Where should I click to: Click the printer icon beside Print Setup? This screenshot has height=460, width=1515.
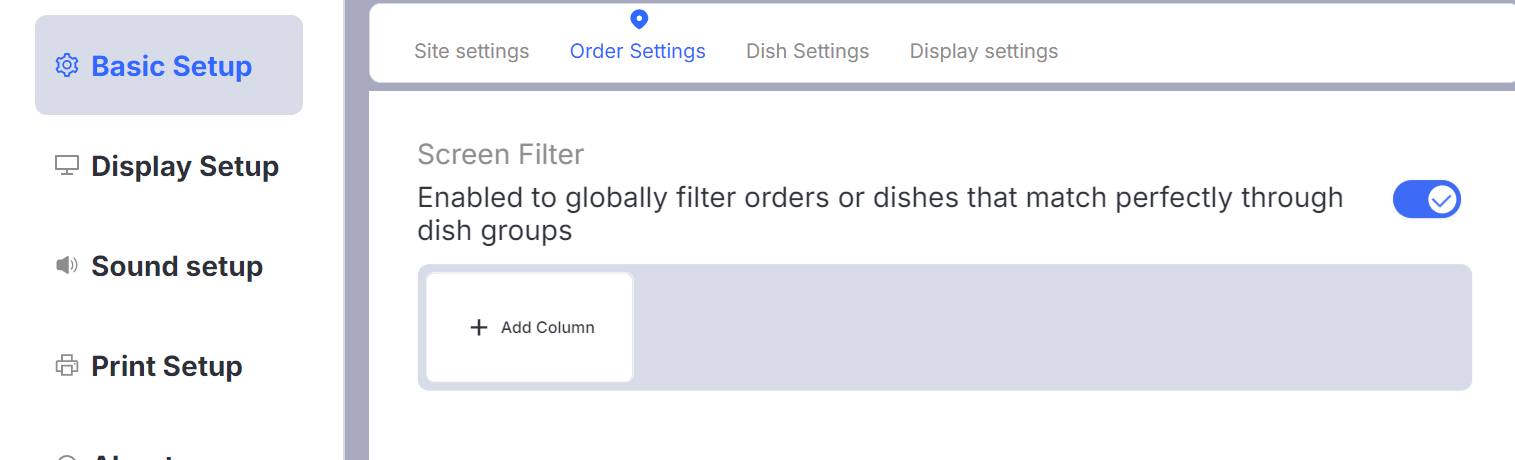(67, 366)
